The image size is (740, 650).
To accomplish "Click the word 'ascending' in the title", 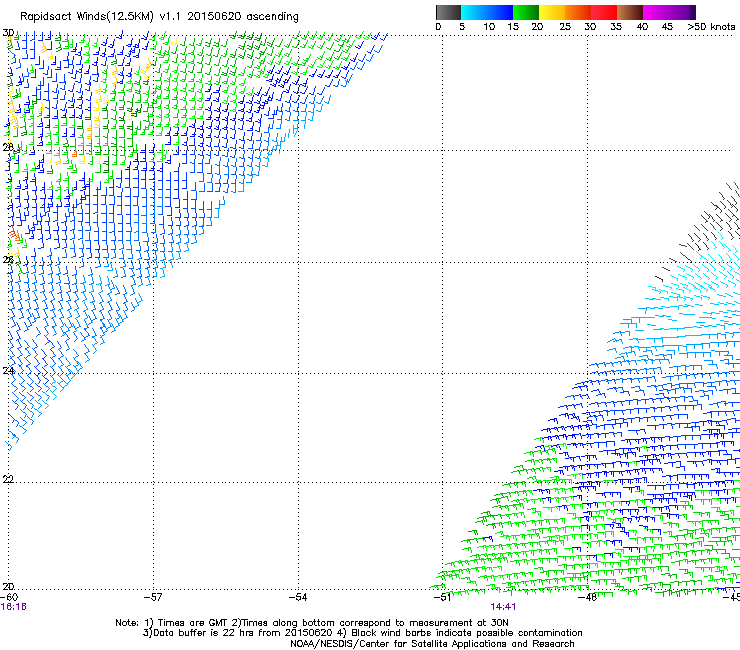I will [273, 17].
